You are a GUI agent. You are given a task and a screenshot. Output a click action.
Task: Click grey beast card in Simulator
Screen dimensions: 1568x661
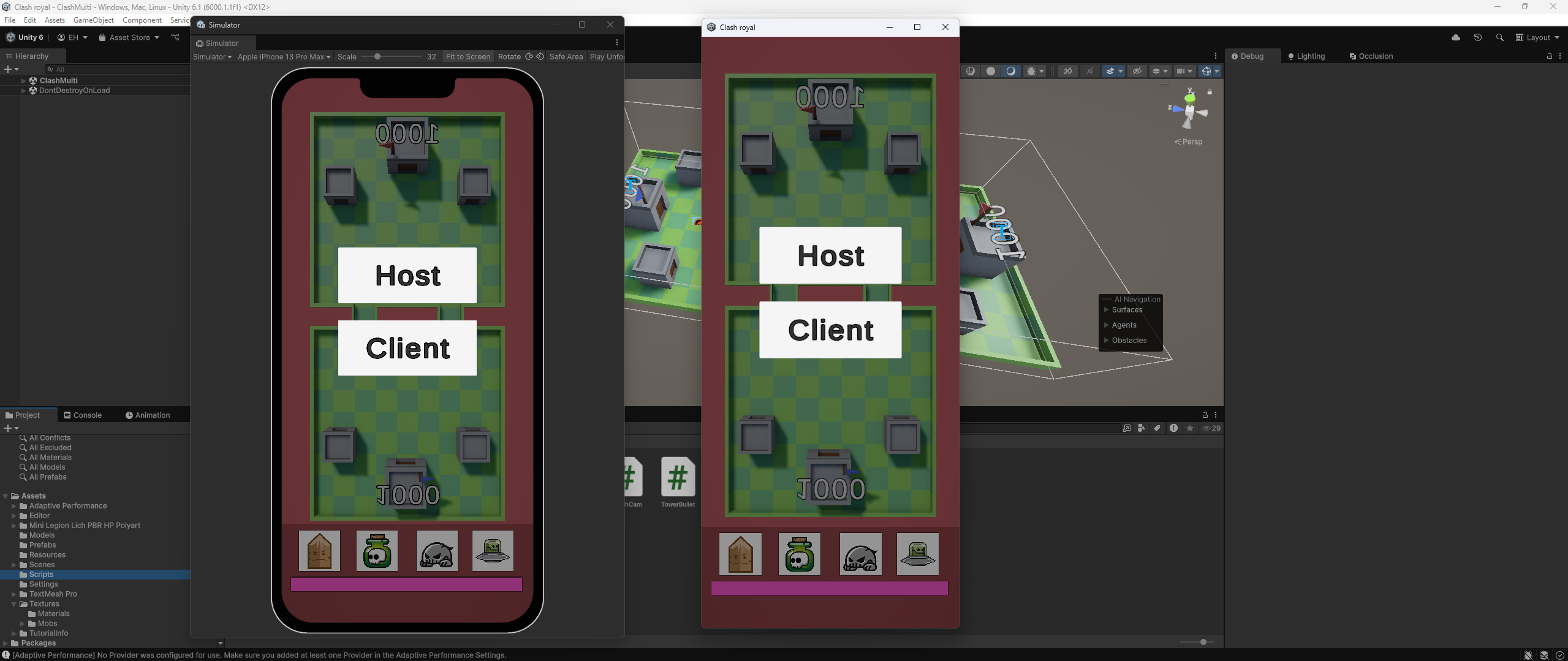pos(437,551)
